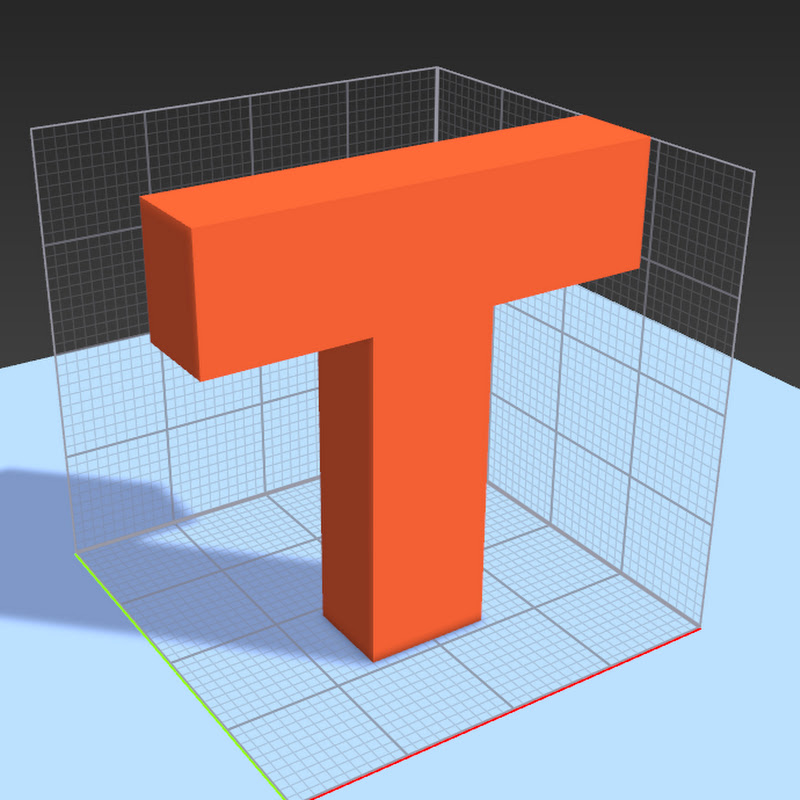Click the base of the T stem on the floor

click(x=400, y=650)
